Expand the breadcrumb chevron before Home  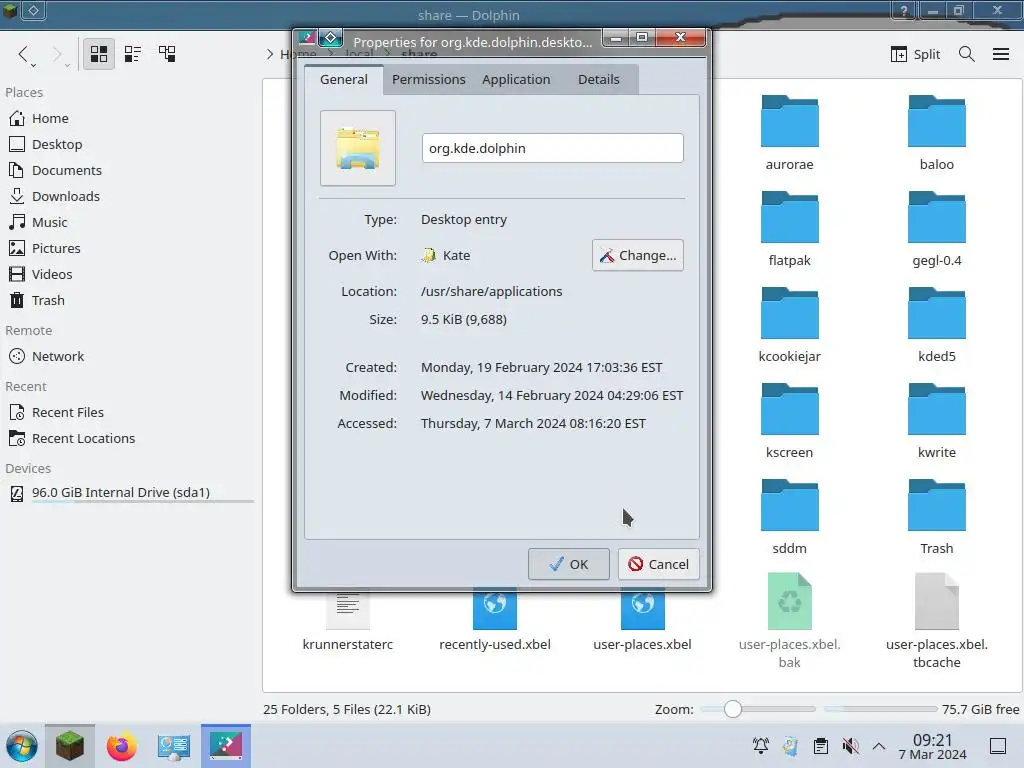[270, 54]
